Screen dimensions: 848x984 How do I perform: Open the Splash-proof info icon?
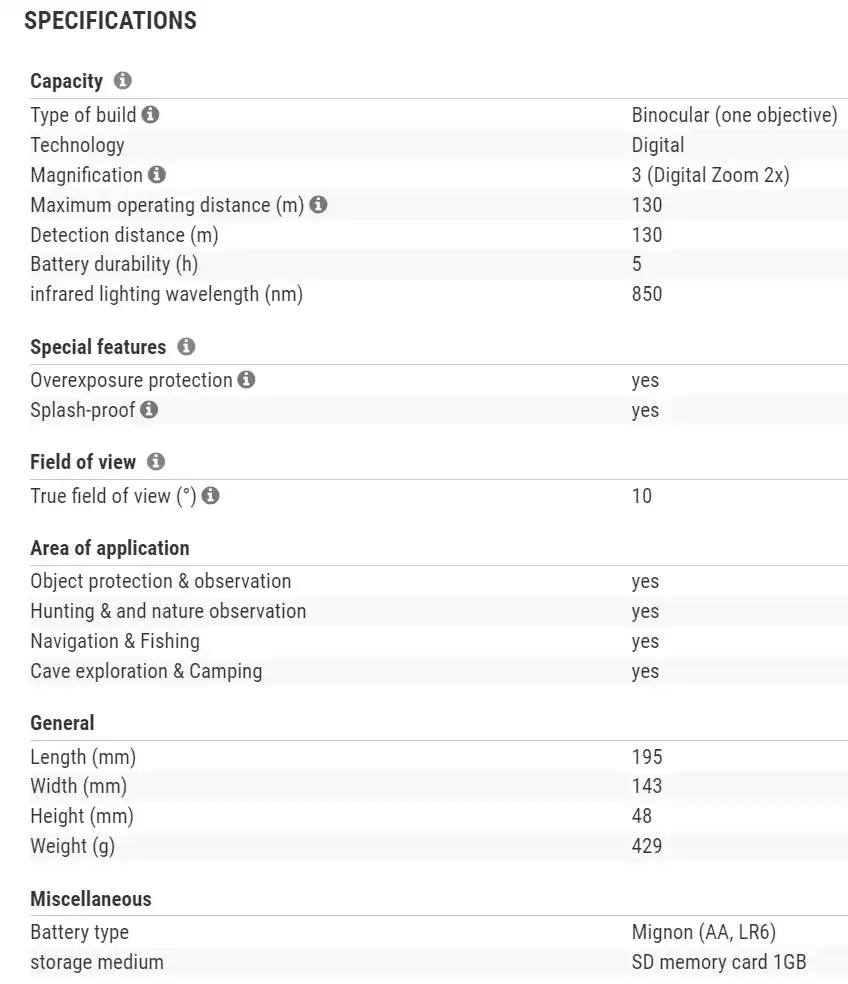149,410
